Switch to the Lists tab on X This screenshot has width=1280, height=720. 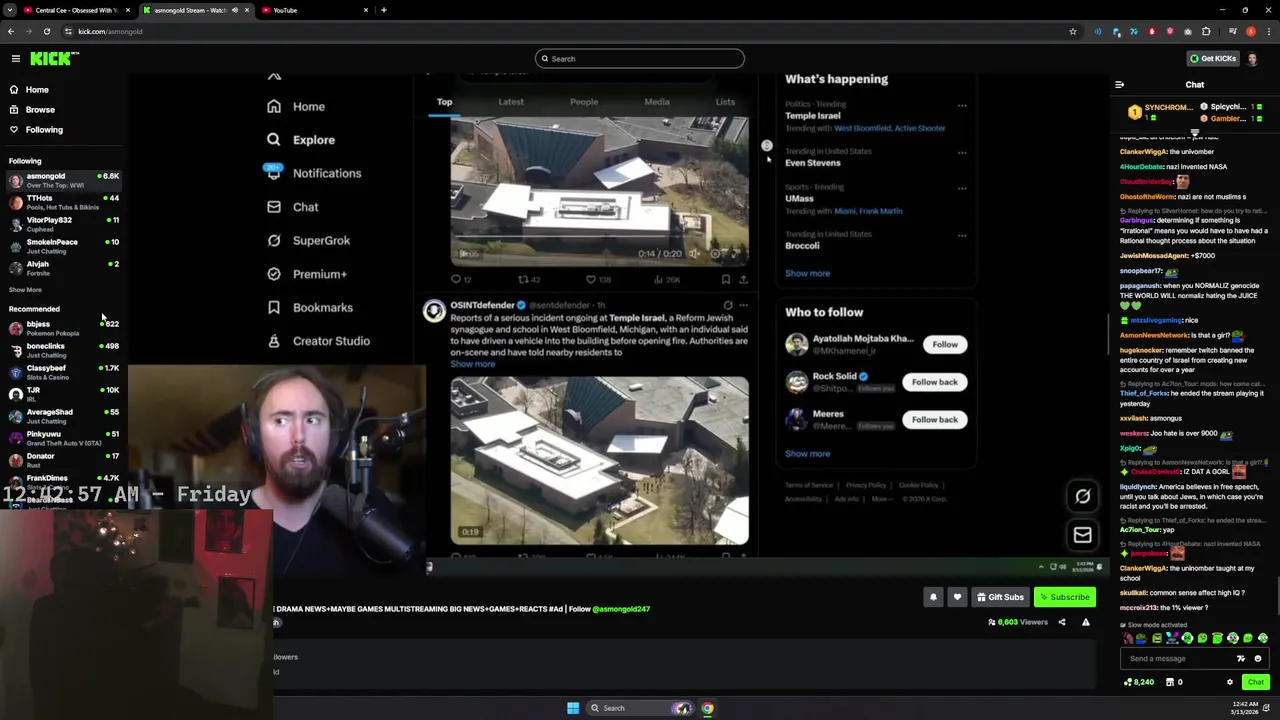[x=725, y=102]
